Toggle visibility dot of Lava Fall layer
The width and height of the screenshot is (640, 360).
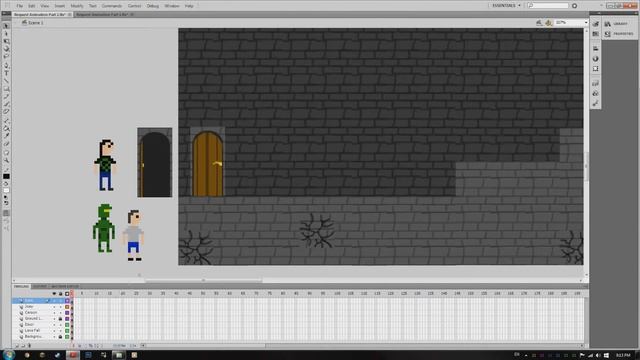tap(54, 331)
